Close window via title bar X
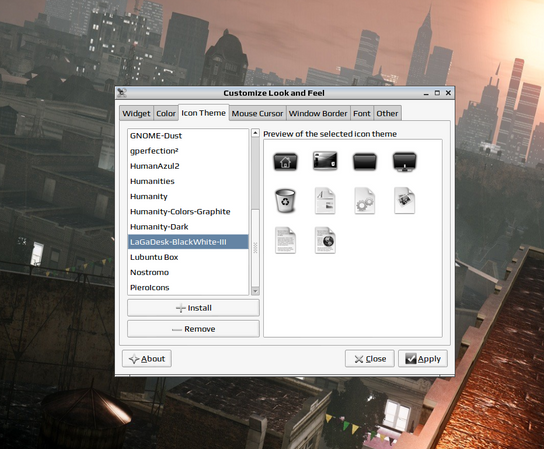 point(448,93)
